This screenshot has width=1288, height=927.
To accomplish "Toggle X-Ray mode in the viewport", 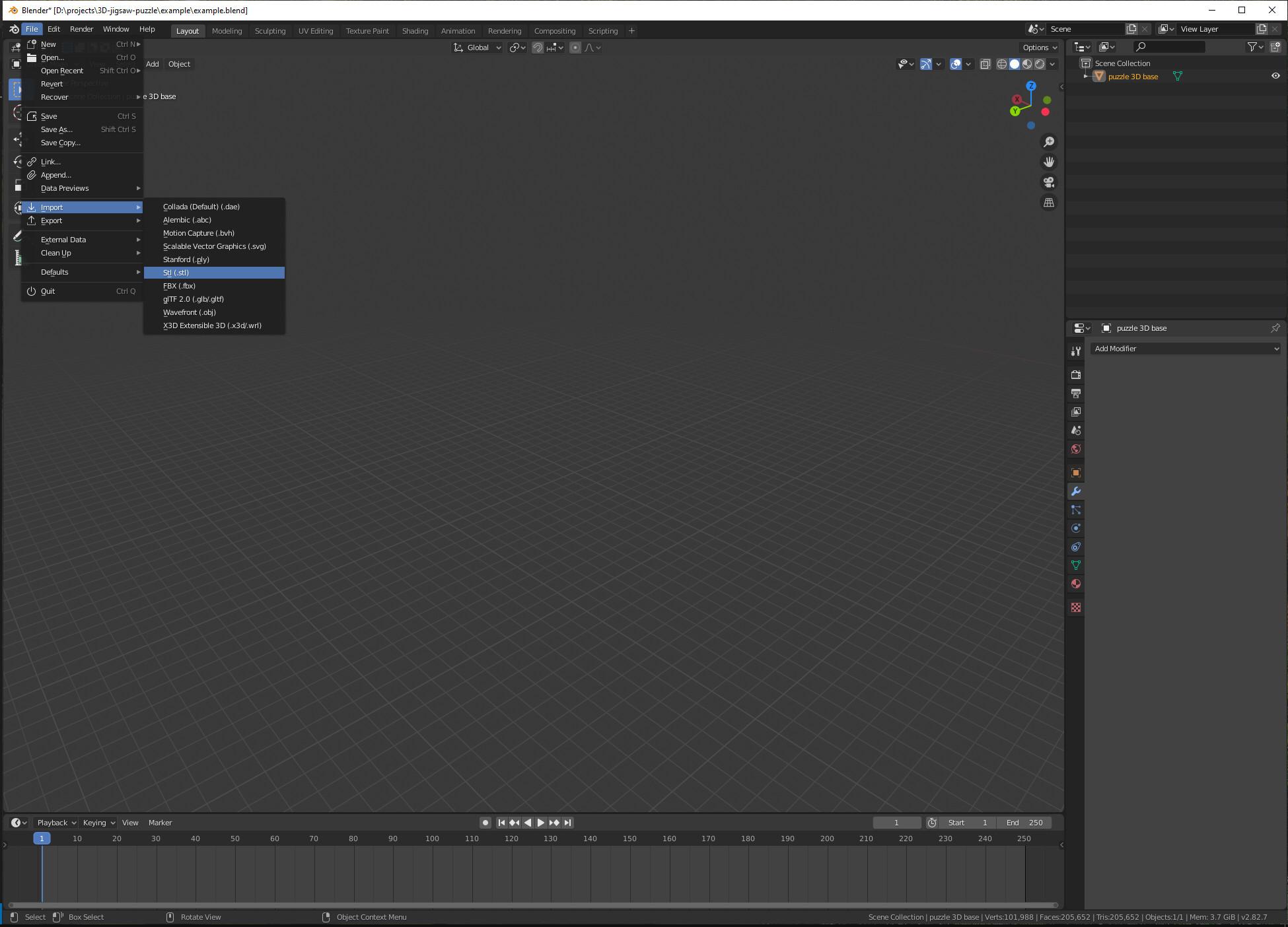I will (985, 64).
